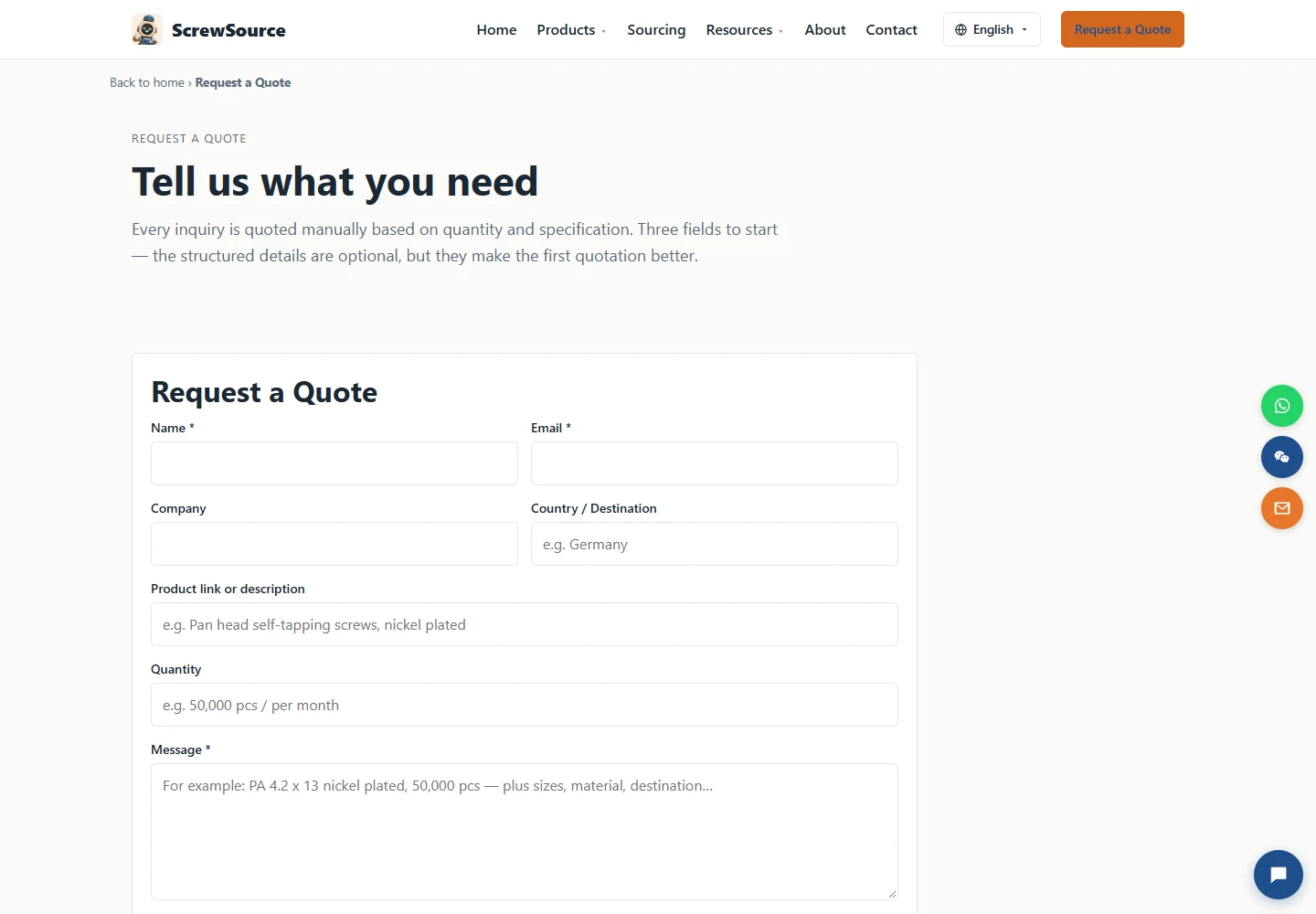
Task: Click the orange Request a Quote button
Action: 1122,29
